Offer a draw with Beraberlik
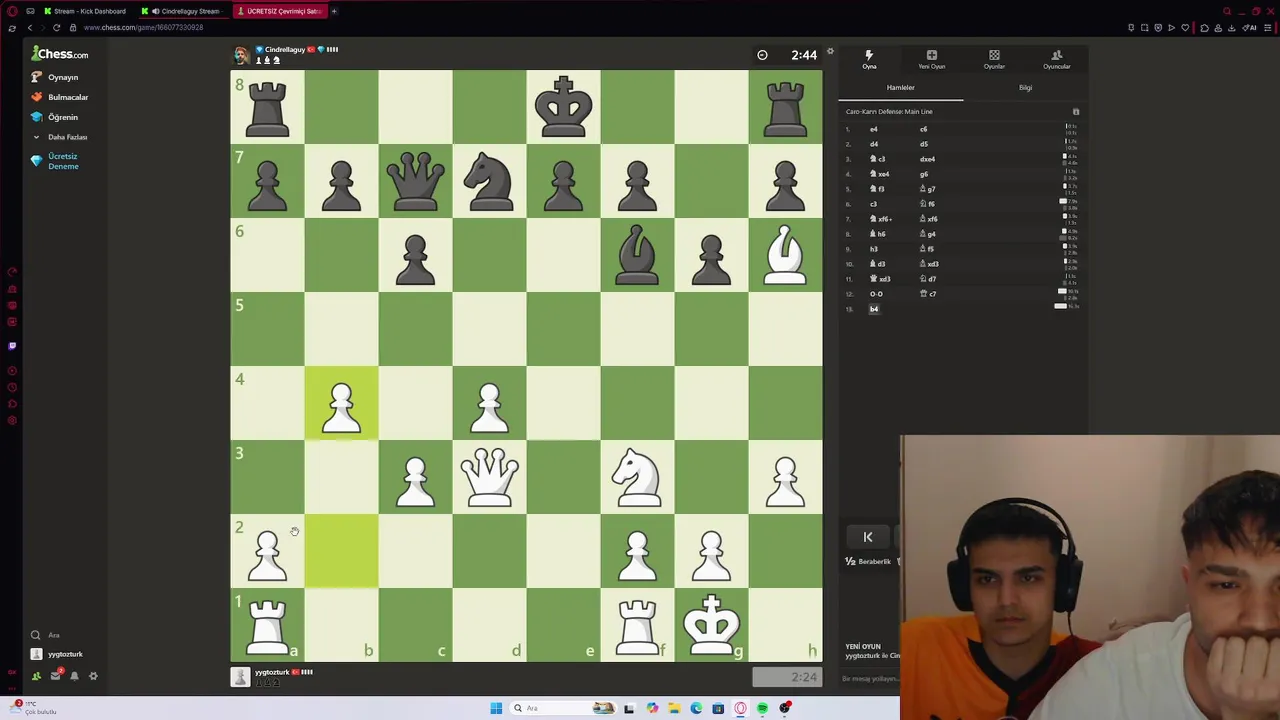Image resolution: width=1280 pixels, height=720 pixels. [868, 562]
